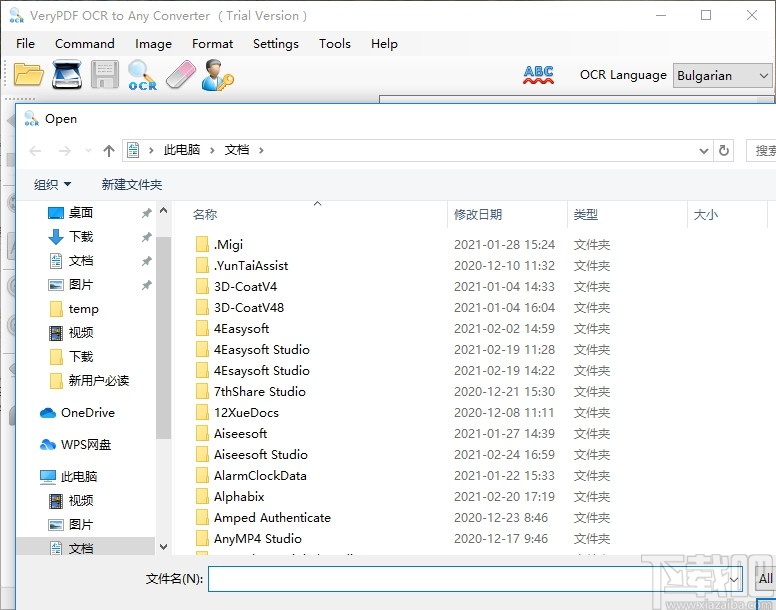Sort by 修改日期 column header
Screen dimensions: 776x610
(478, 215)
